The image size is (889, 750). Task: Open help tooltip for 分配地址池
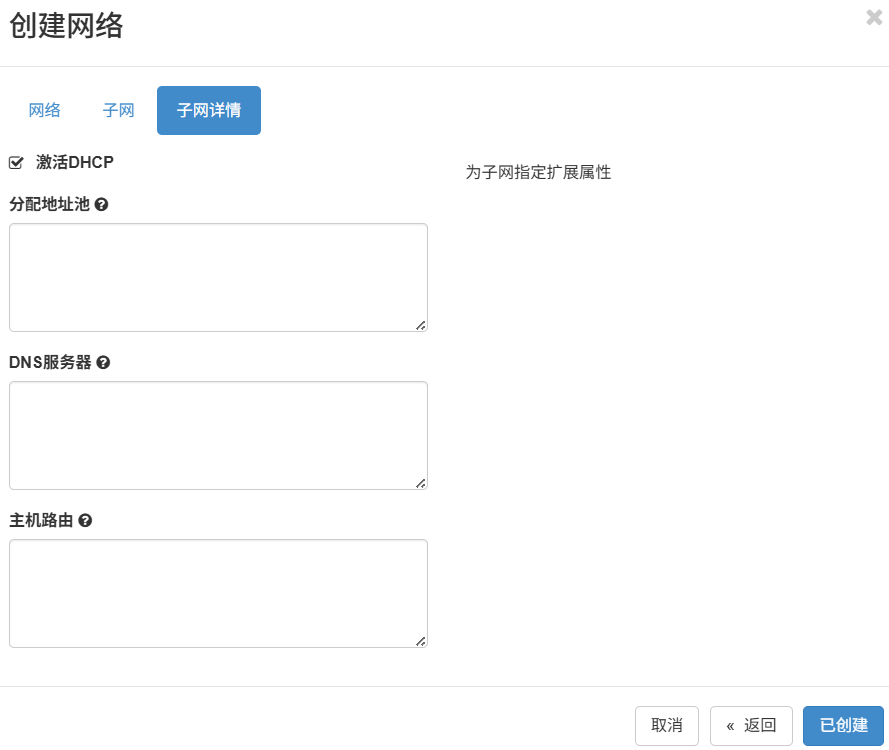(101, 204)
